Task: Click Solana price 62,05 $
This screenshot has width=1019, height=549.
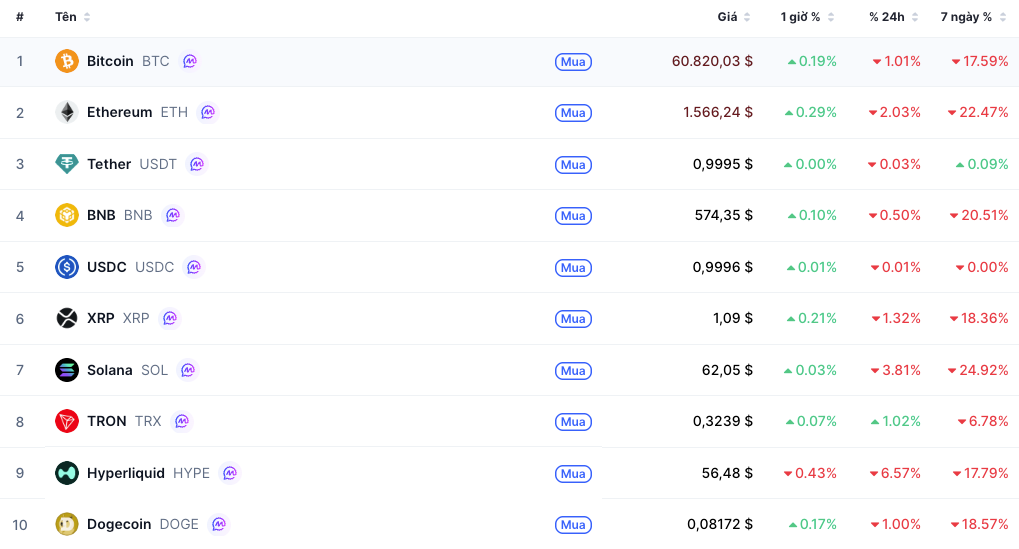Action: pos(727,370)
